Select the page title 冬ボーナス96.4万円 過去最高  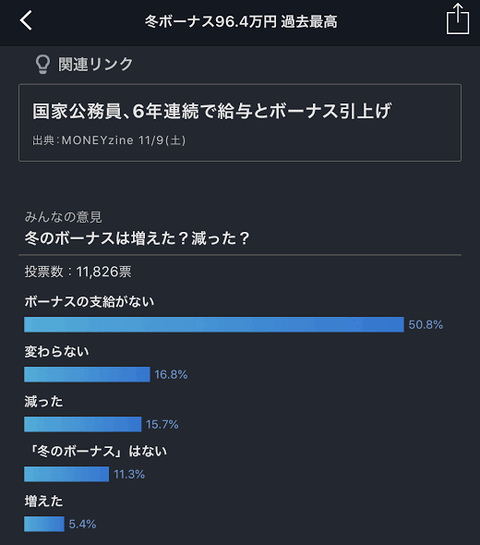(241, 22)
